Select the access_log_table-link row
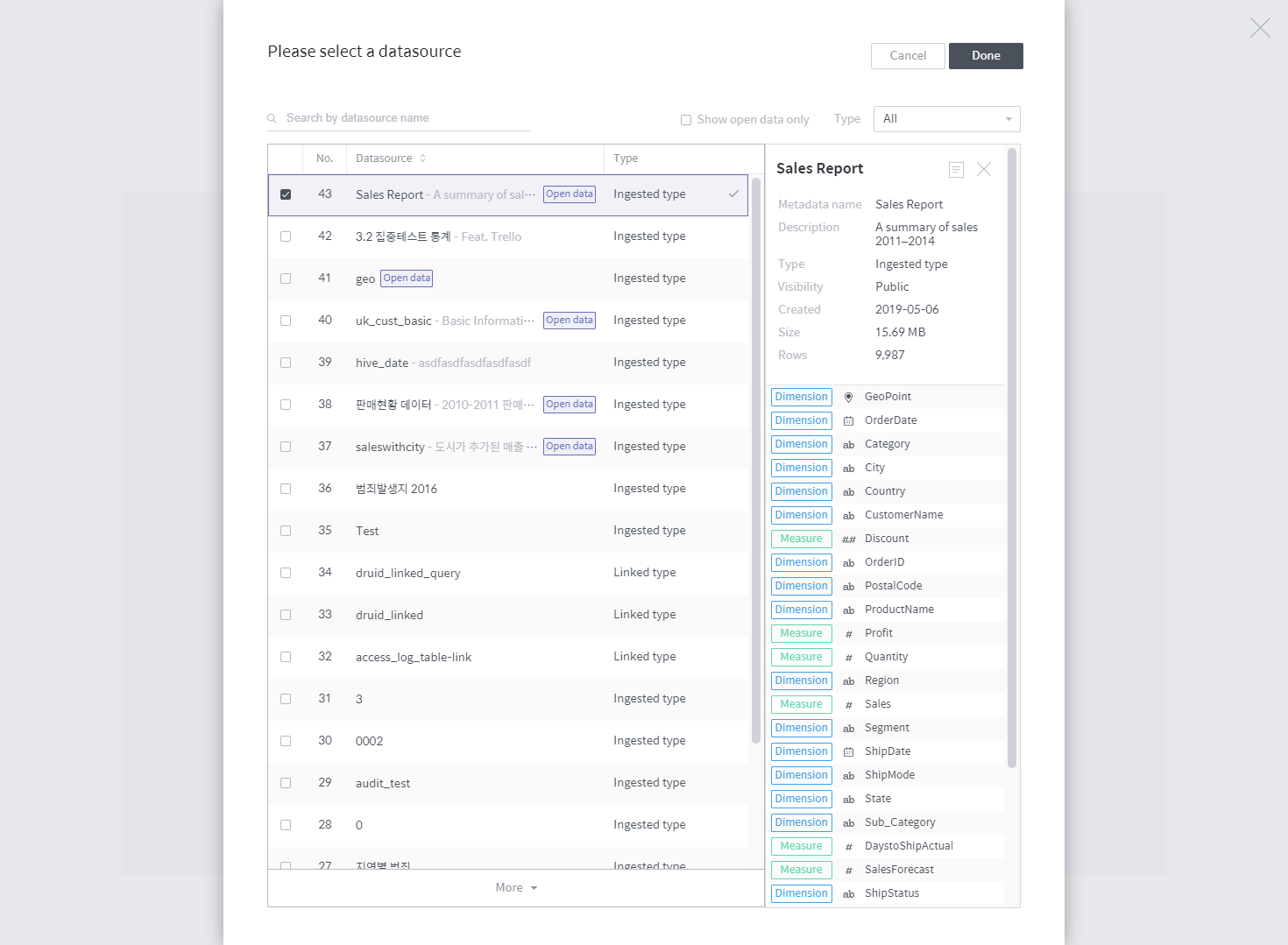1288x945 pixels. click(x=508, y=657)
